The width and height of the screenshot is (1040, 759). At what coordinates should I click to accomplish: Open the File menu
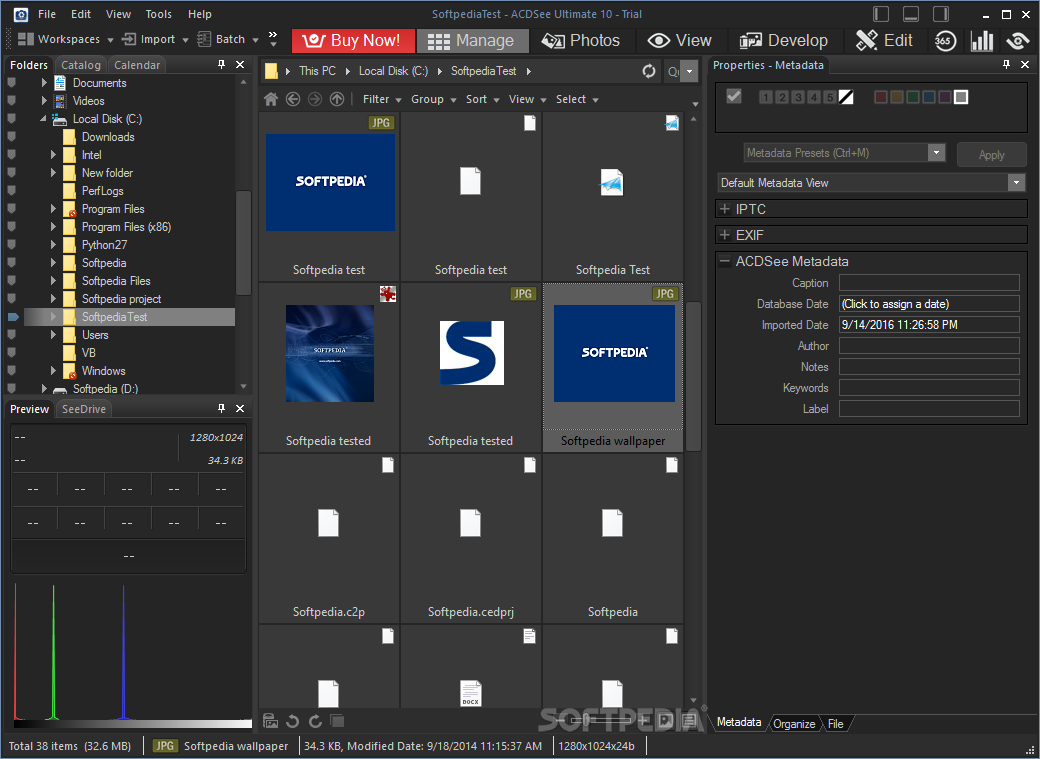[x=47, y=14]
